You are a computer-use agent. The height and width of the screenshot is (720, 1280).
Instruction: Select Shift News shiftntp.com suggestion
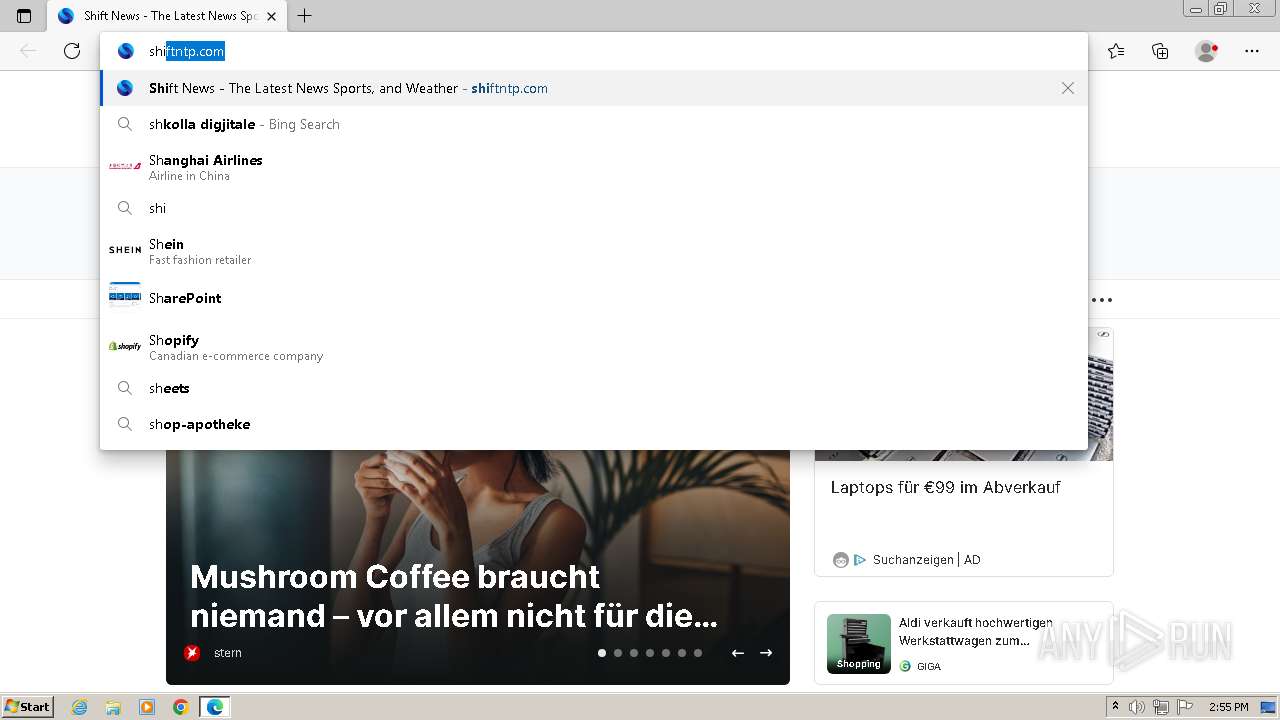click(594, 88)
